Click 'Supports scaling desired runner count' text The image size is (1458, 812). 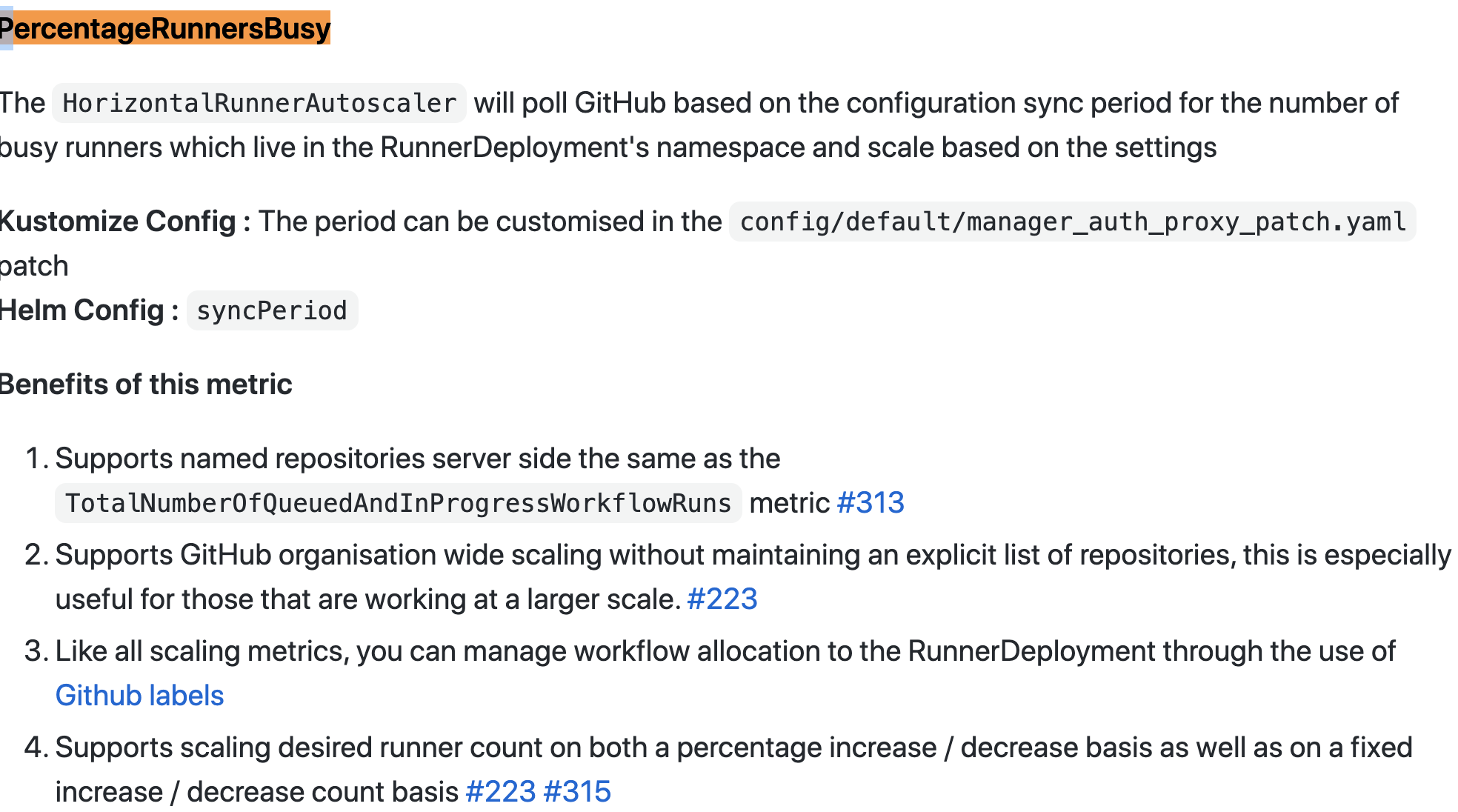(299, 748)
